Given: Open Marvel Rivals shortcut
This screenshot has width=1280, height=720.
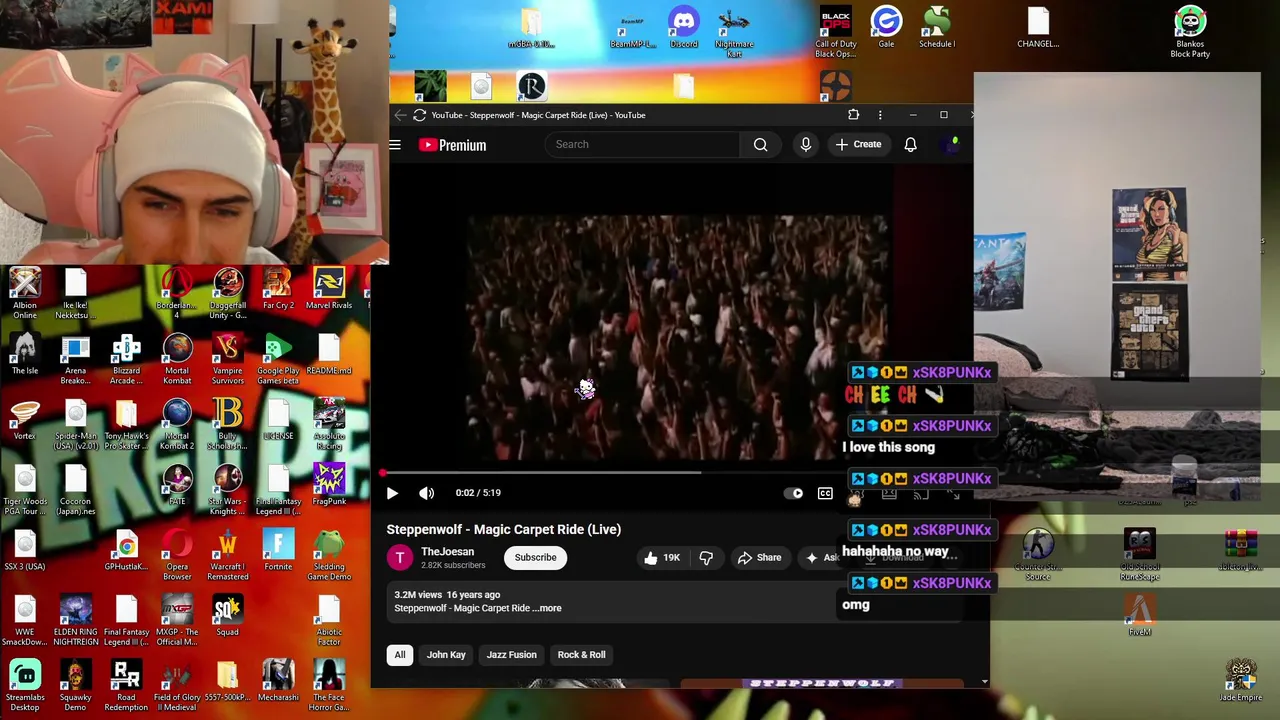Looking at the screenshot, I should coord(329,290).
